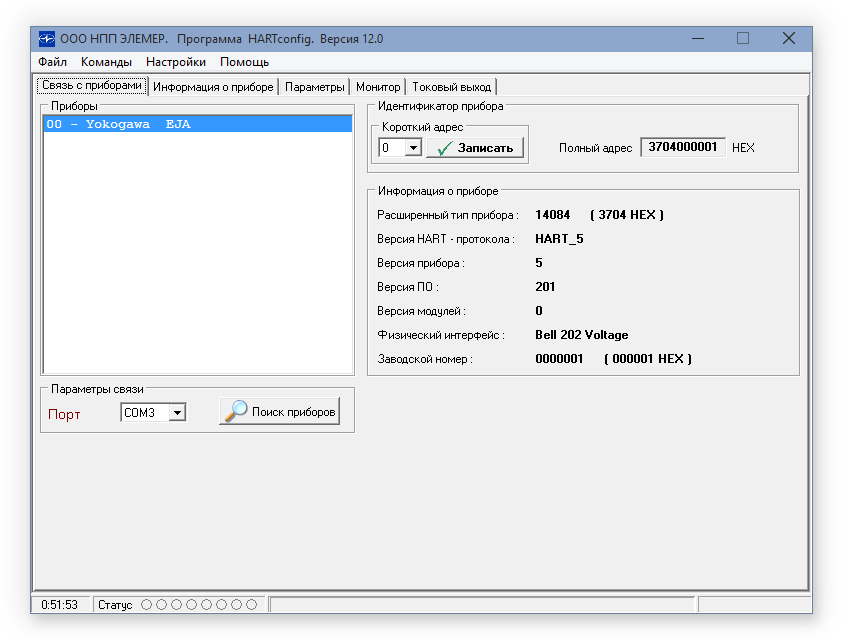843x640 pixels.
Task: Click the magnifier icon on Поиск приборов
Action: (237, 412)
